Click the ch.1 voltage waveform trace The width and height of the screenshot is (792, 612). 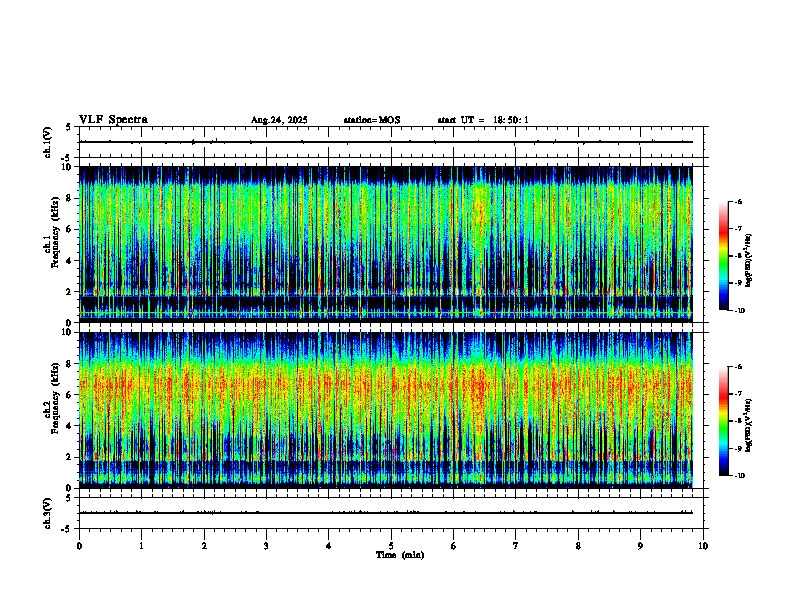click(386, 142)
